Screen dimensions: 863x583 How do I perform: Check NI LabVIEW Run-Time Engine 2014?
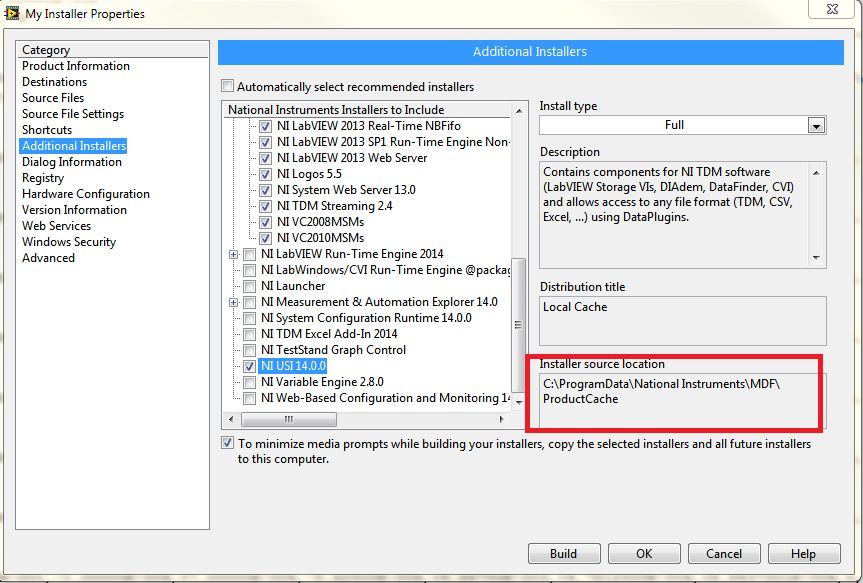[x=249, y=254]
